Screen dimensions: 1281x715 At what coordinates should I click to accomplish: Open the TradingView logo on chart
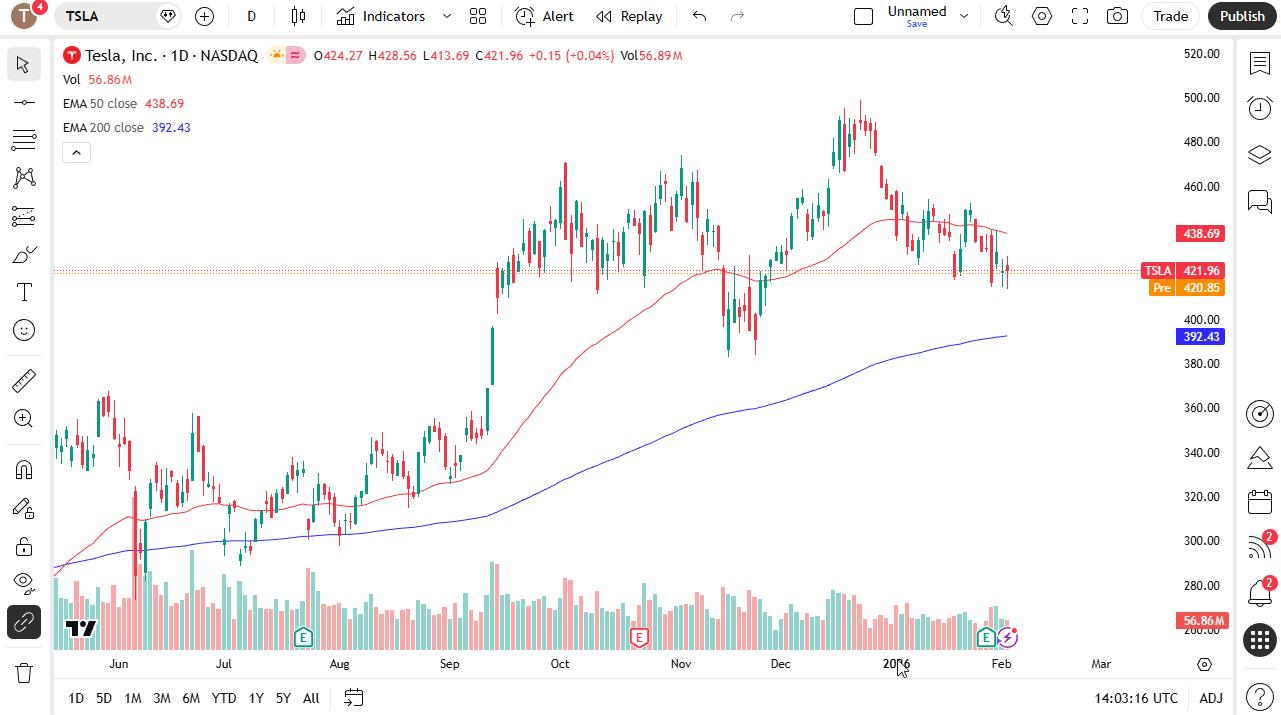tap(80, 628)
